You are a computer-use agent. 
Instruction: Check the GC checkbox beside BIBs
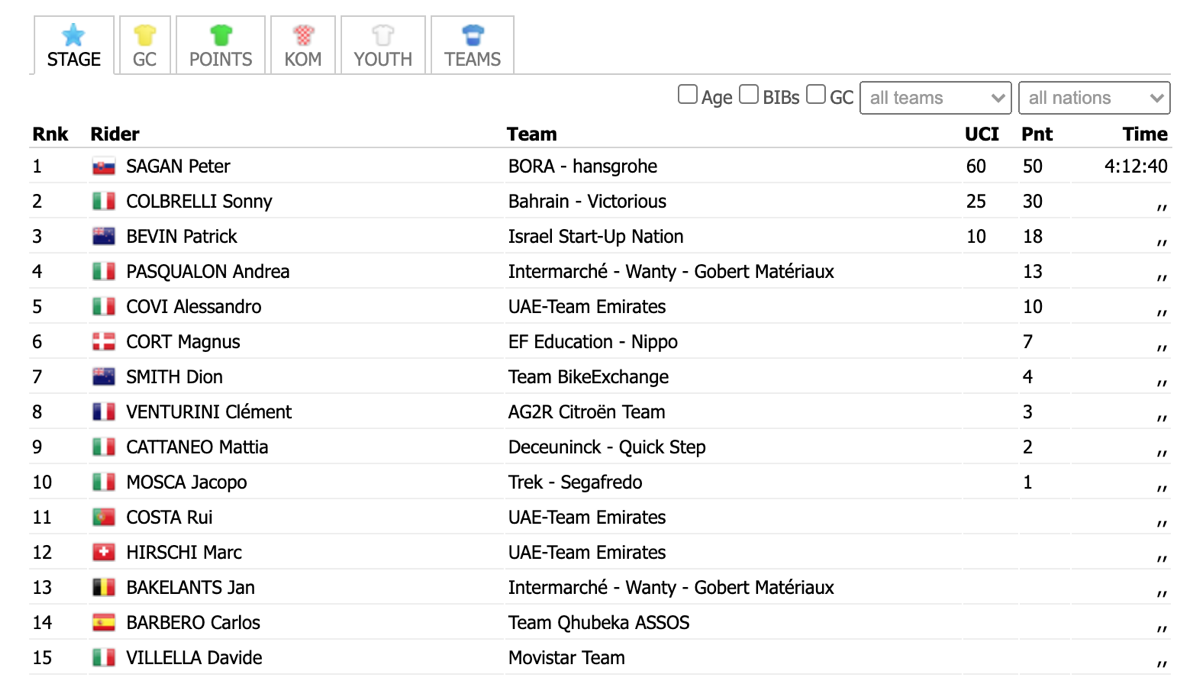[816, 95]
